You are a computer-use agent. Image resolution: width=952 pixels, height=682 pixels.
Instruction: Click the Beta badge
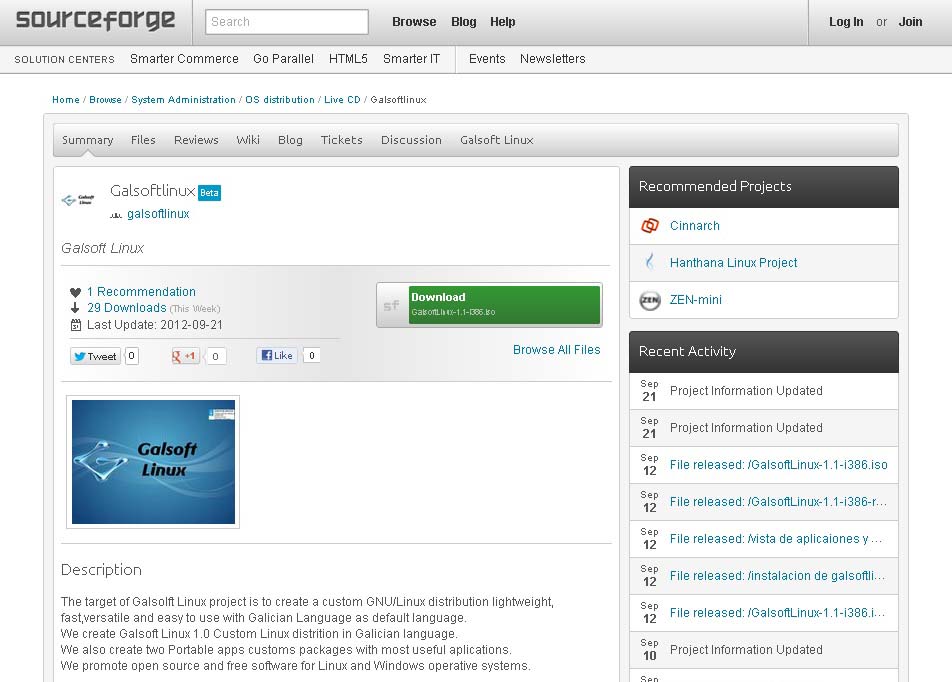pos(209,193)
